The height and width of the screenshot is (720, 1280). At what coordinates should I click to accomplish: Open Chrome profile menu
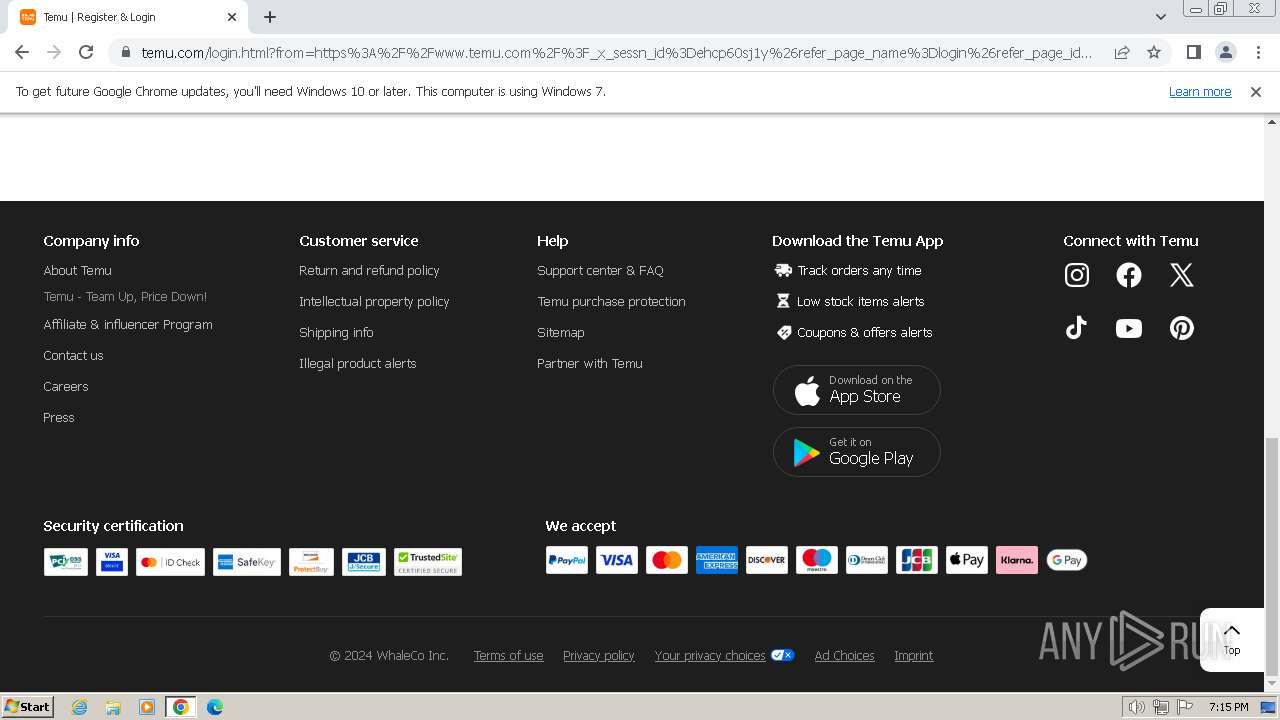point(1225,52)
